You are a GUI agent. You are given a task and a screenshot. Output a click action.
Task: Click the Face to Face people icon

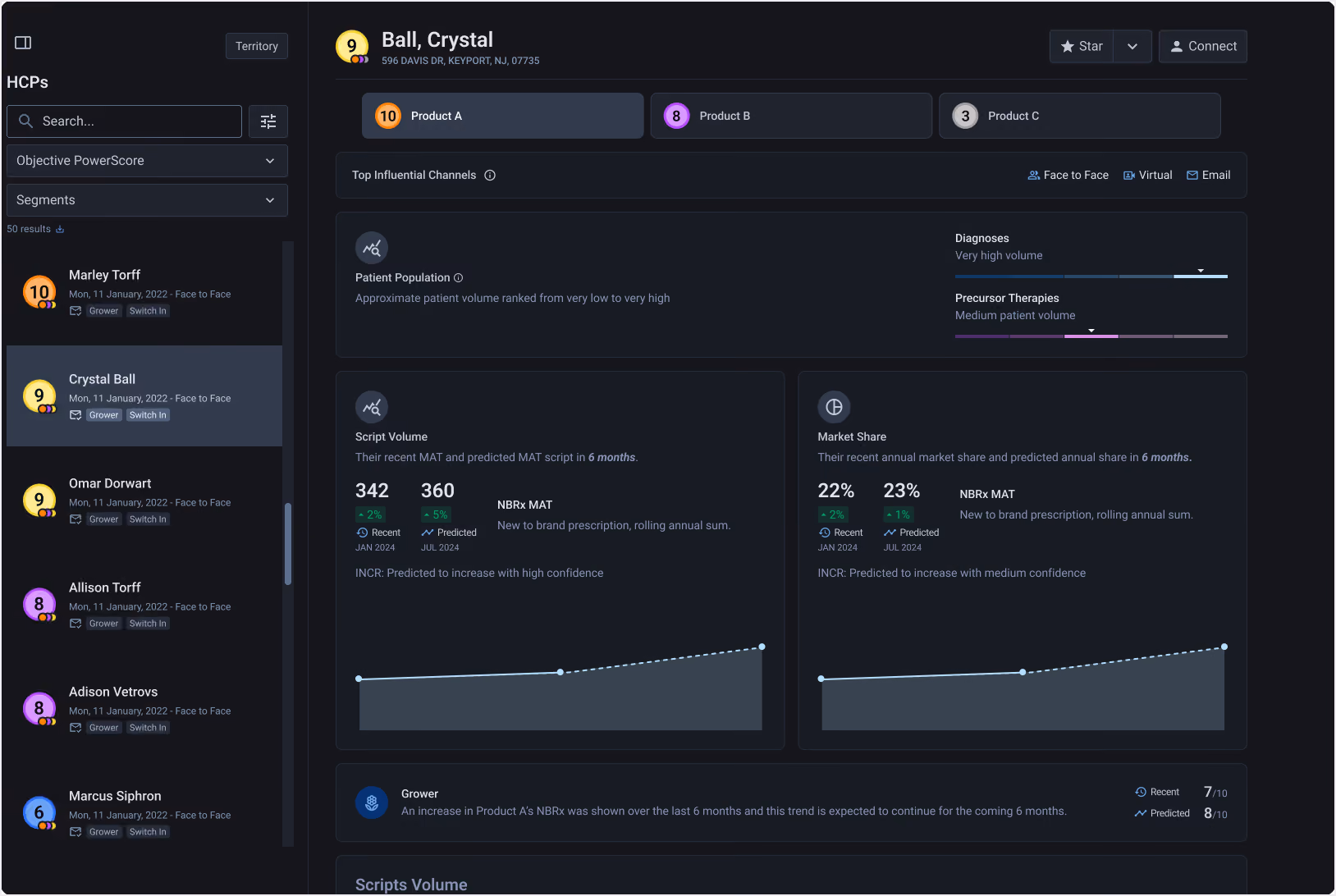point(1034,176)
